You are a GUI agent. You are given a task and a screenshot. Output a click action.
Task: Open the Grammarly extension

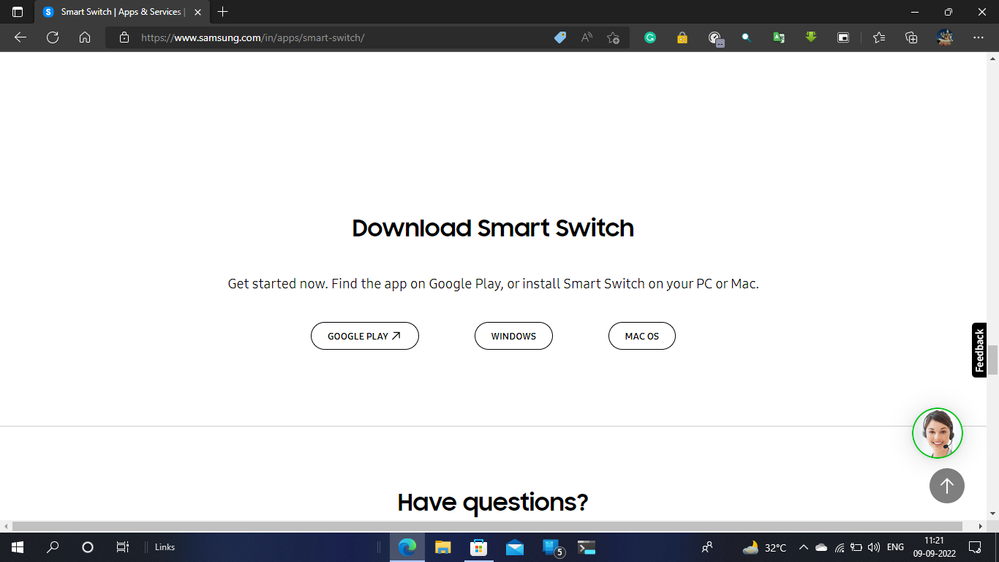point(650,38)
